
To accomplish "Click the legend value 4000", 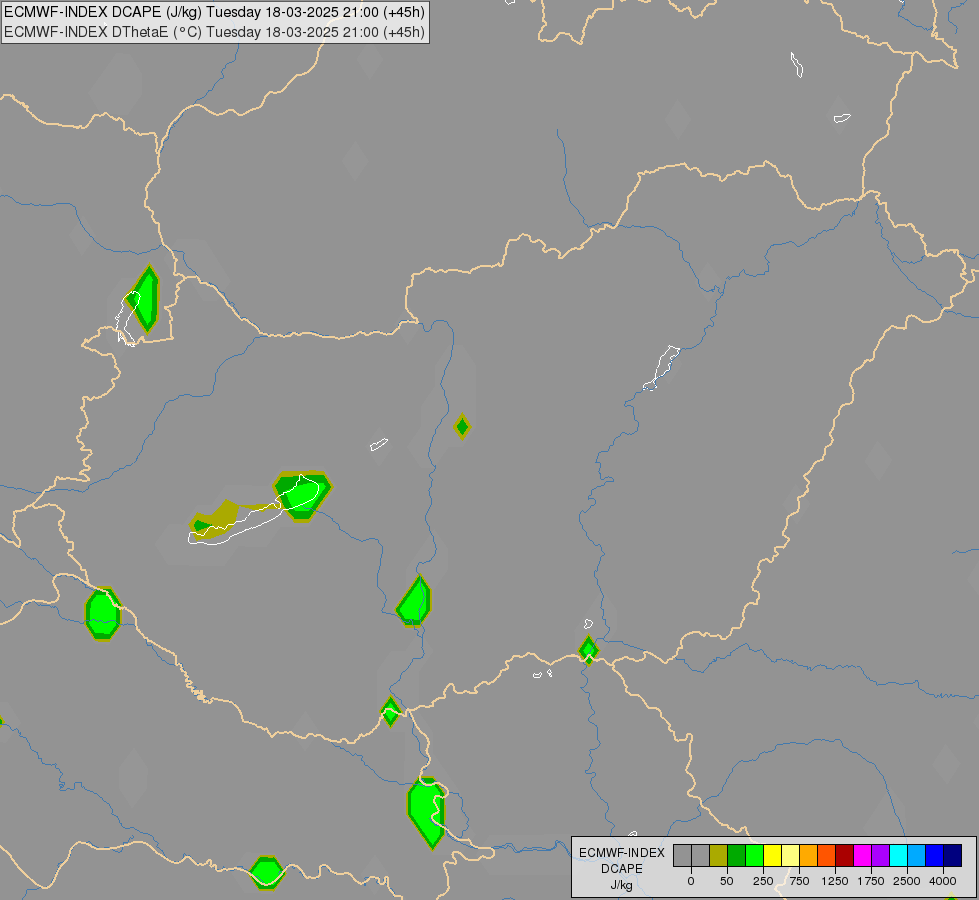I will [943, 881].
